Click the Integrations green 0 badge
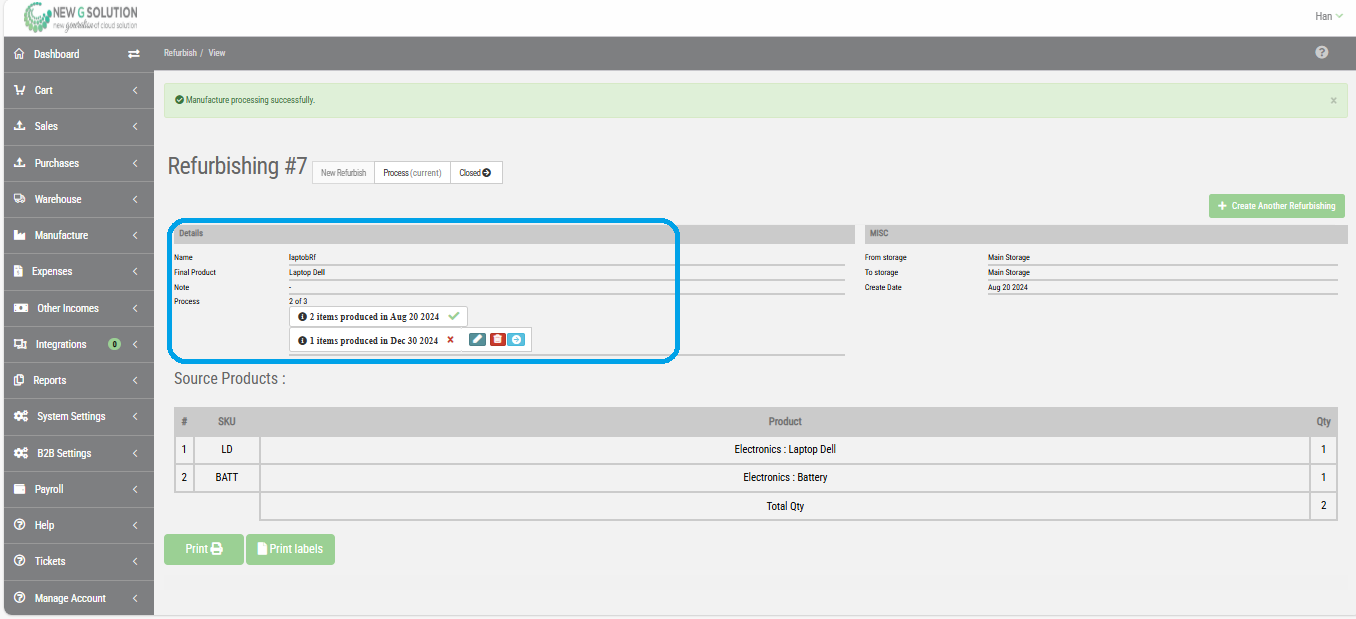Image resolution: width=1356 pixels, height=619 pixels. click(x=114, y=344)
